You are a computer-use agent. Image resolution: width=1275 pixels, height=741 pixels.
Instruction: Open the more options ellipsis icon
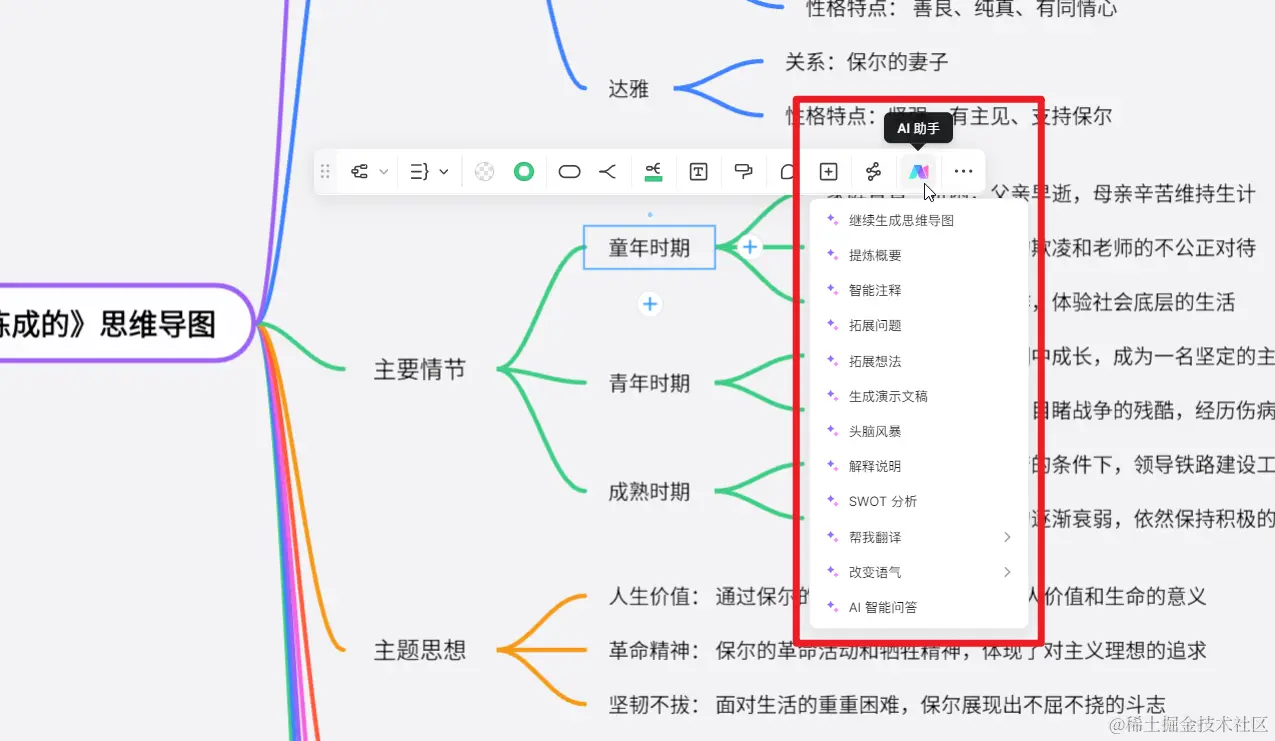[x=963, y=171]
